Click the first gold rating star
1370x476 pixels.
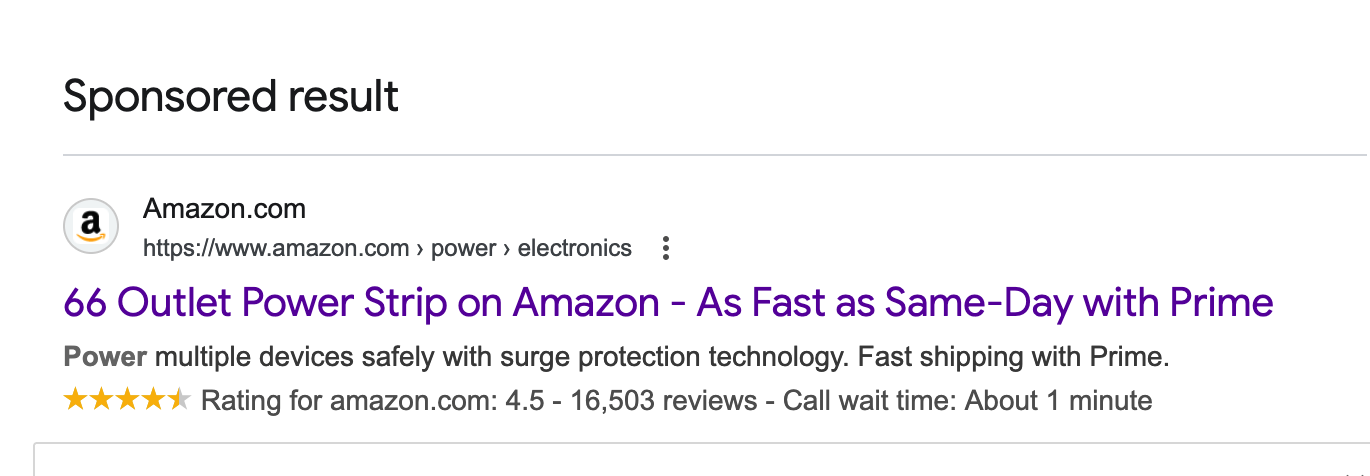coord(75,401)
